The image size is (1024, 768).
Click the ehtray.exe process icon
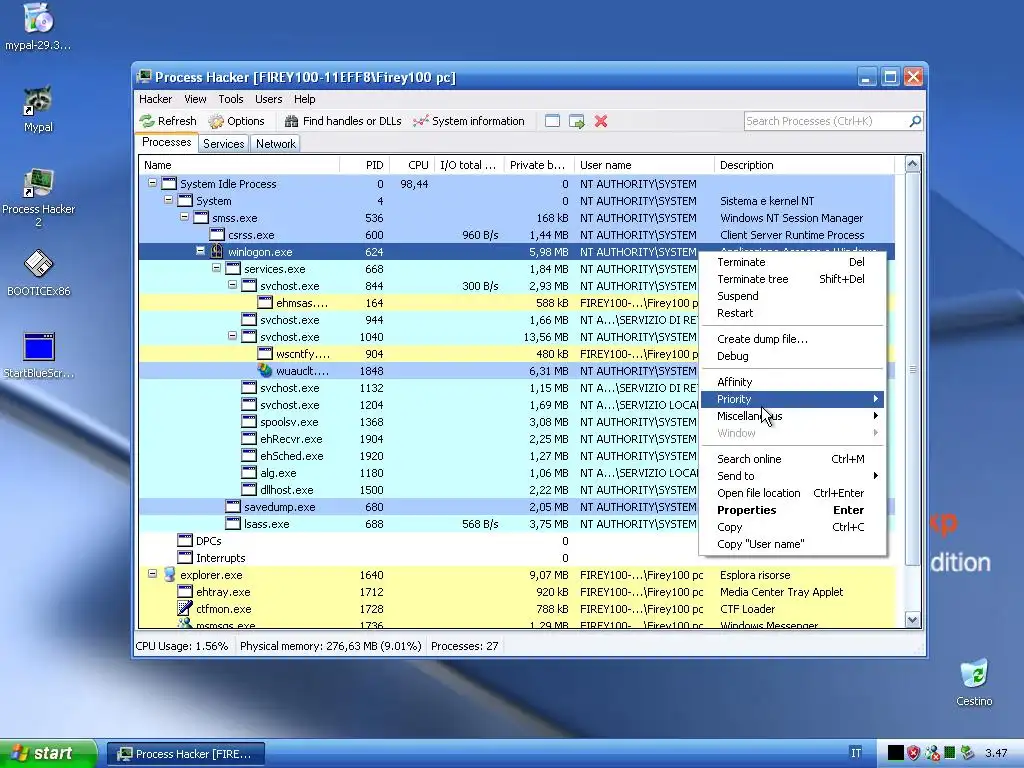tap(185, 592)
